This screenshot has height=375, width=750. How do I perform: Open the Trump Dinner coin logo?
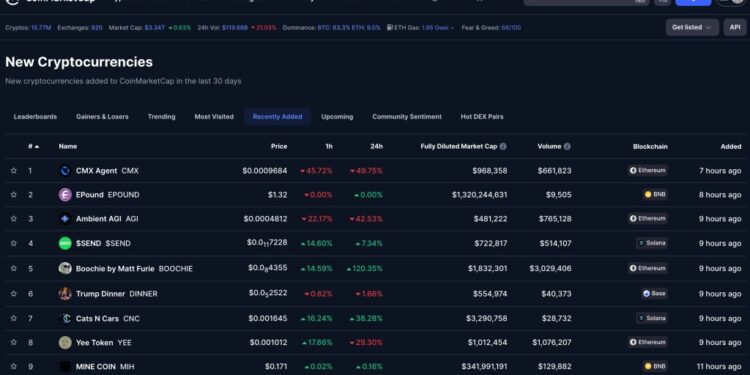click(x=65, y=294)
